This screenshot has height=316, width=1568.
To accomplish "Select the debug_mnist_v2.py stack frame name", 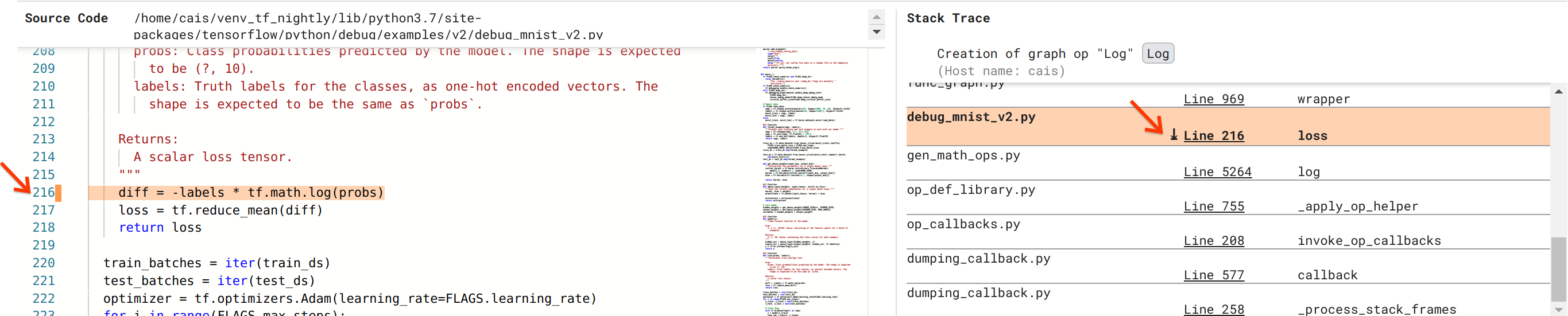I will click(971, 116).
